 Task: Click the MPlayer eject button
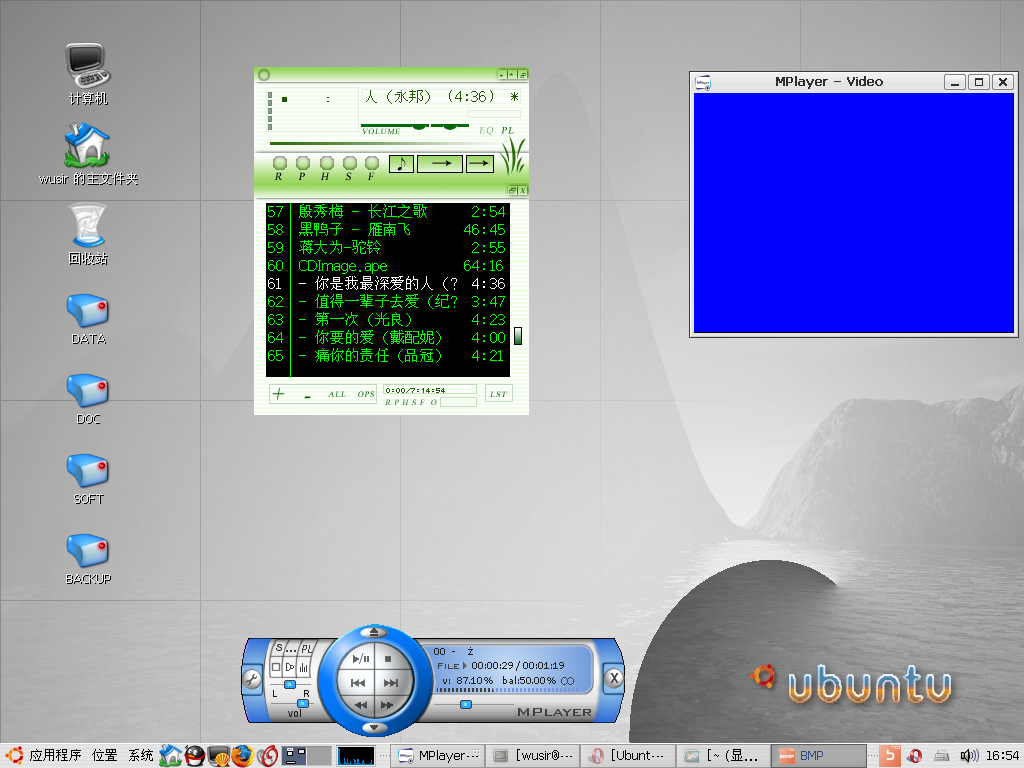374,632
